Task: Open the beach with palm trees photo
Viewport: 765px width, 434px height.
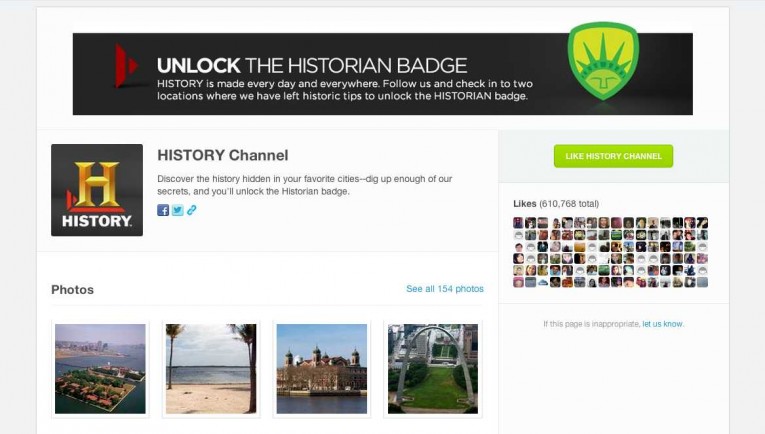Action: point(211,369)
